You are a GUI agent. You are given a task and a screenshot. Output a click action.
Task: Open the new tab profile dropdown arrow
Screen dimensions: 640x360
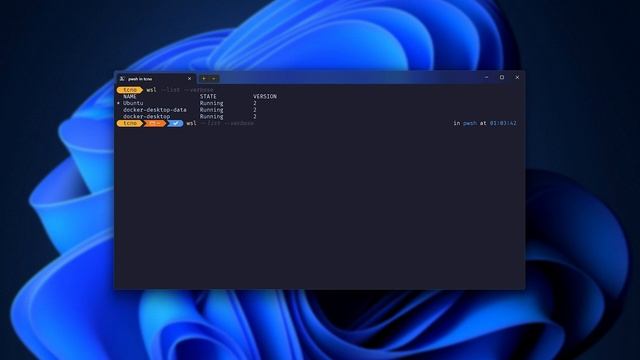(x=213, y=78)
